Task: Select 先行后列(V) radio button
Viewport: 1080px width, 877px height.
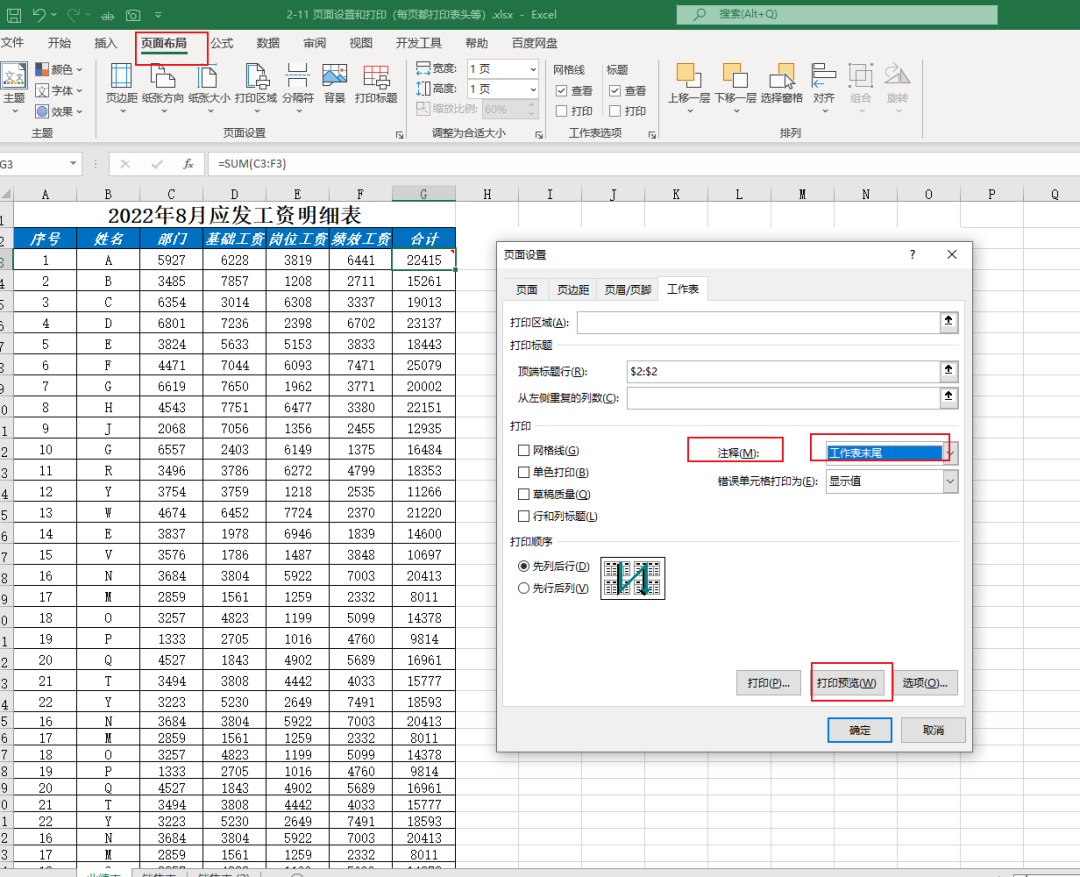Action: click(x=523, y=588)
